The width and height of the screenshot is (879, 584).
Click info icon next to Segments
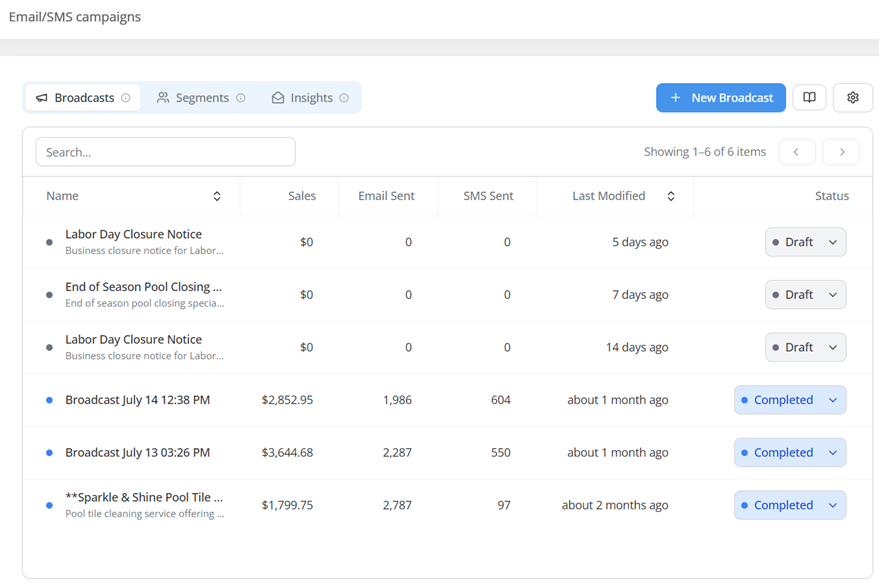(240, 98)
